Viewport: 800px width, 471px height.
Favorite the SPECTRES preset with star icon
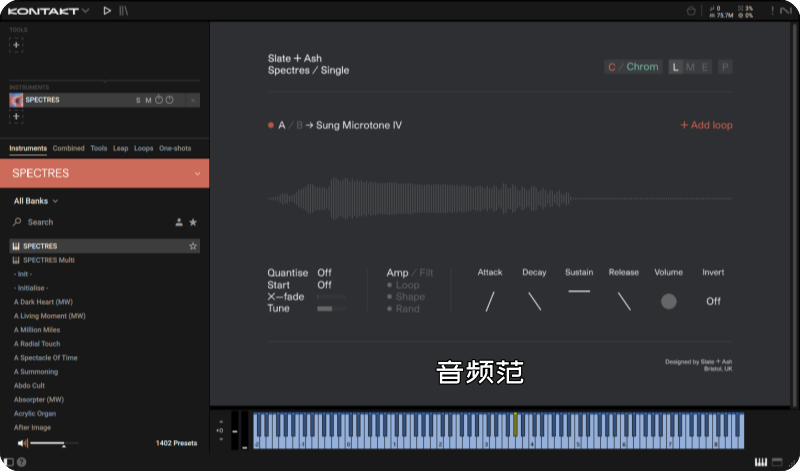coord(193,246)
